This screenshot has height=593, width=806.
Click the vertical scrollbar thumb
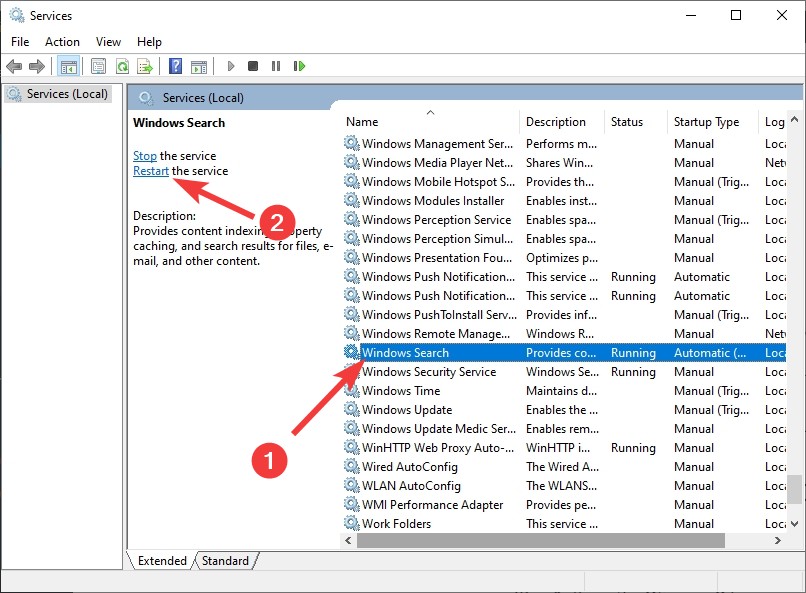click(x=795, y=489)
